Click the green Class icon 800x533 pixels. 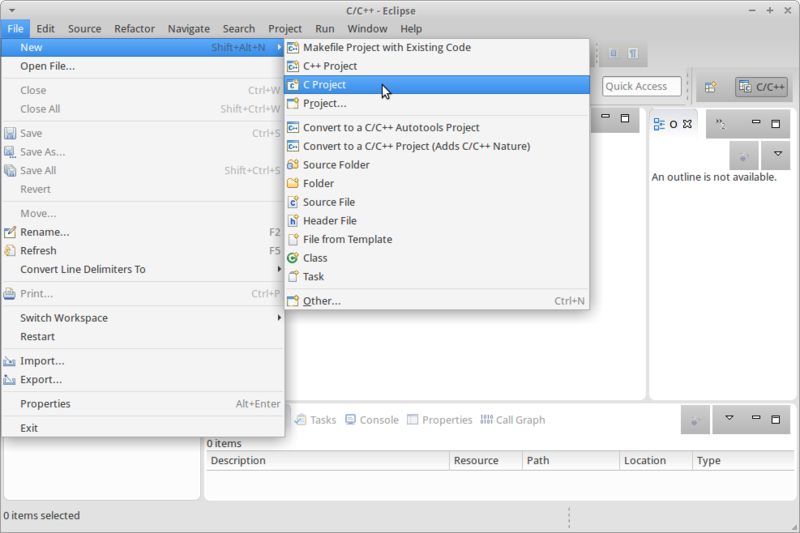pyautogui.click(x=293, y=258)
